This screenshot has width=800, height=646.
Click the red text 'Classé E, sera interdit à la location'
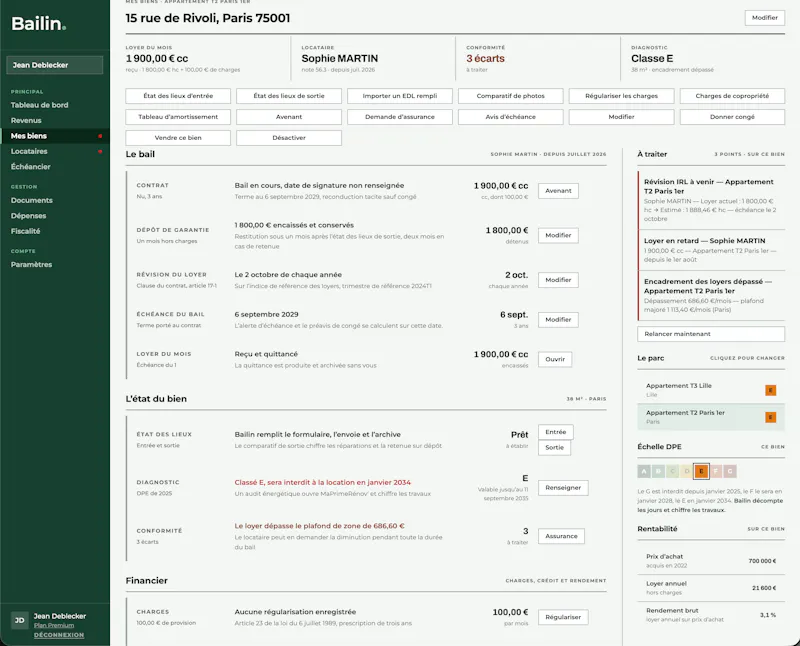pyautogui.click(x=322, y=482)
